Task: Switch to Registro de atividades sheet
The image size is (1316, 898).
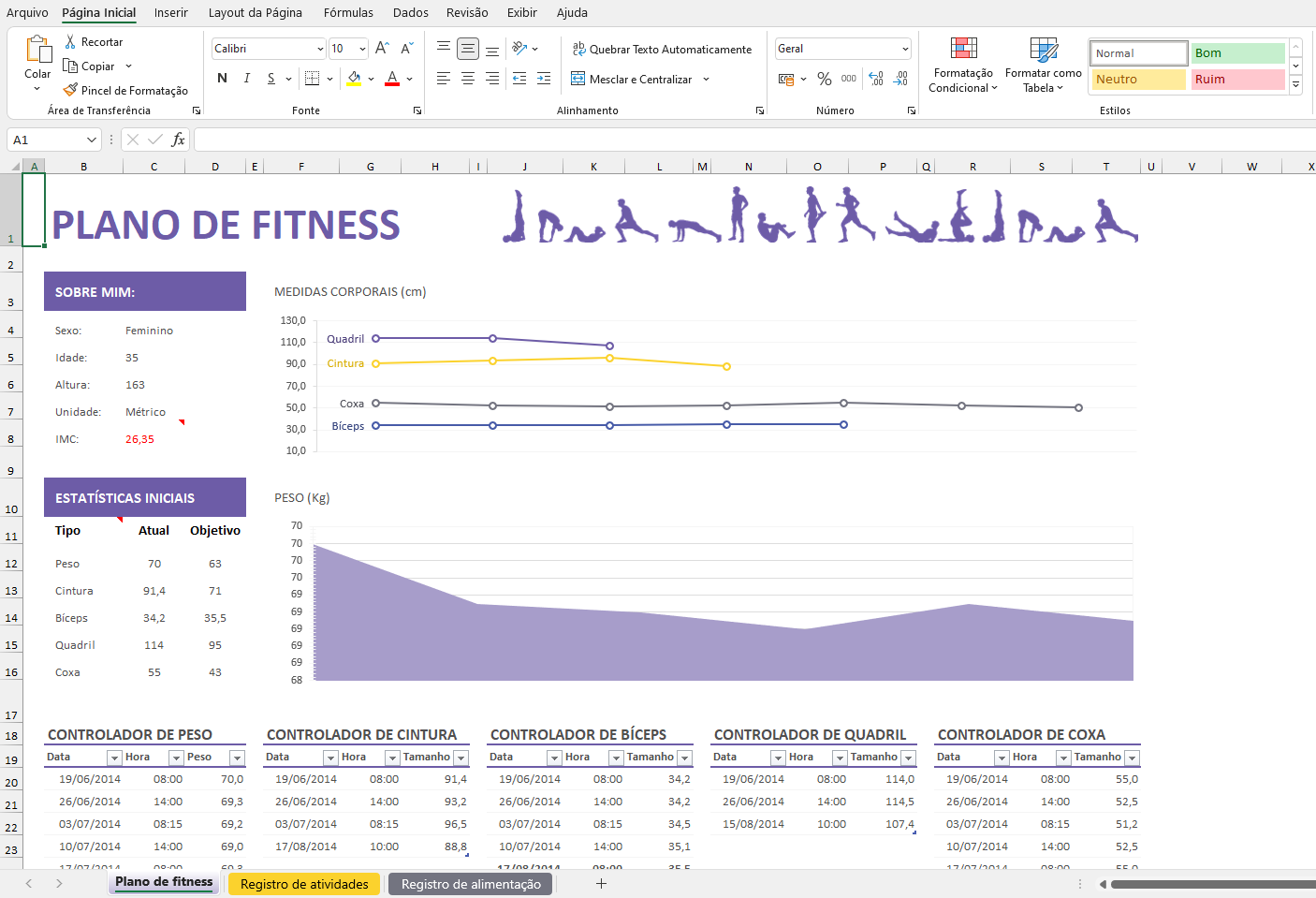Action: [304, 884]
